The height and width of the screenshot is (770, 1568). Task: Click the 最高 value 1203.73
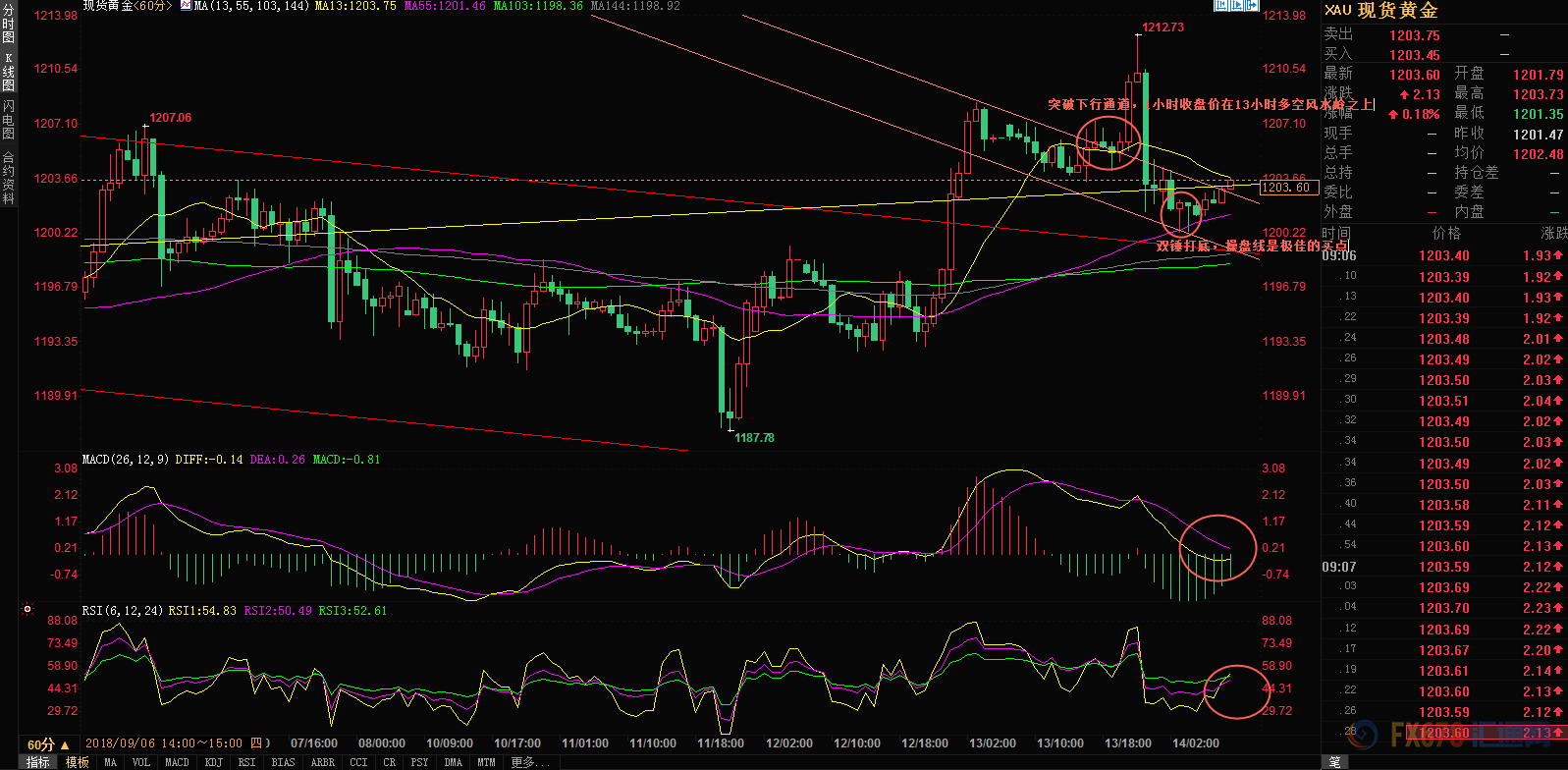coord(1538,94)
